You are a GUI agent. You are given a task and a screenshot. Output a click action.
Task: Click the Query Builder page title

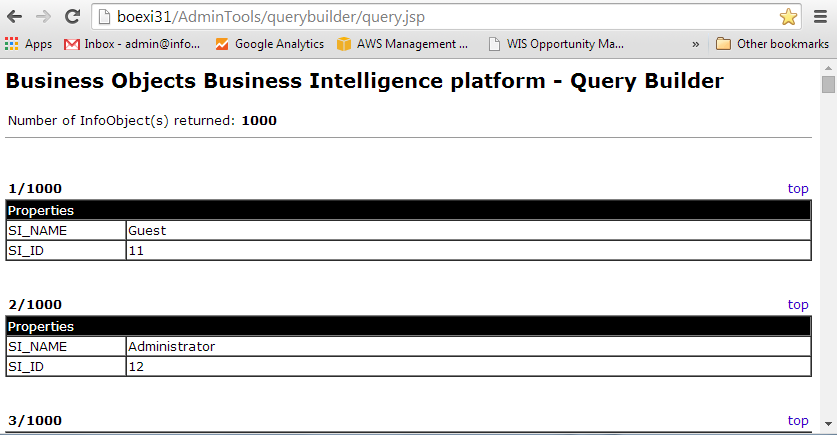[x=365, y=81]
